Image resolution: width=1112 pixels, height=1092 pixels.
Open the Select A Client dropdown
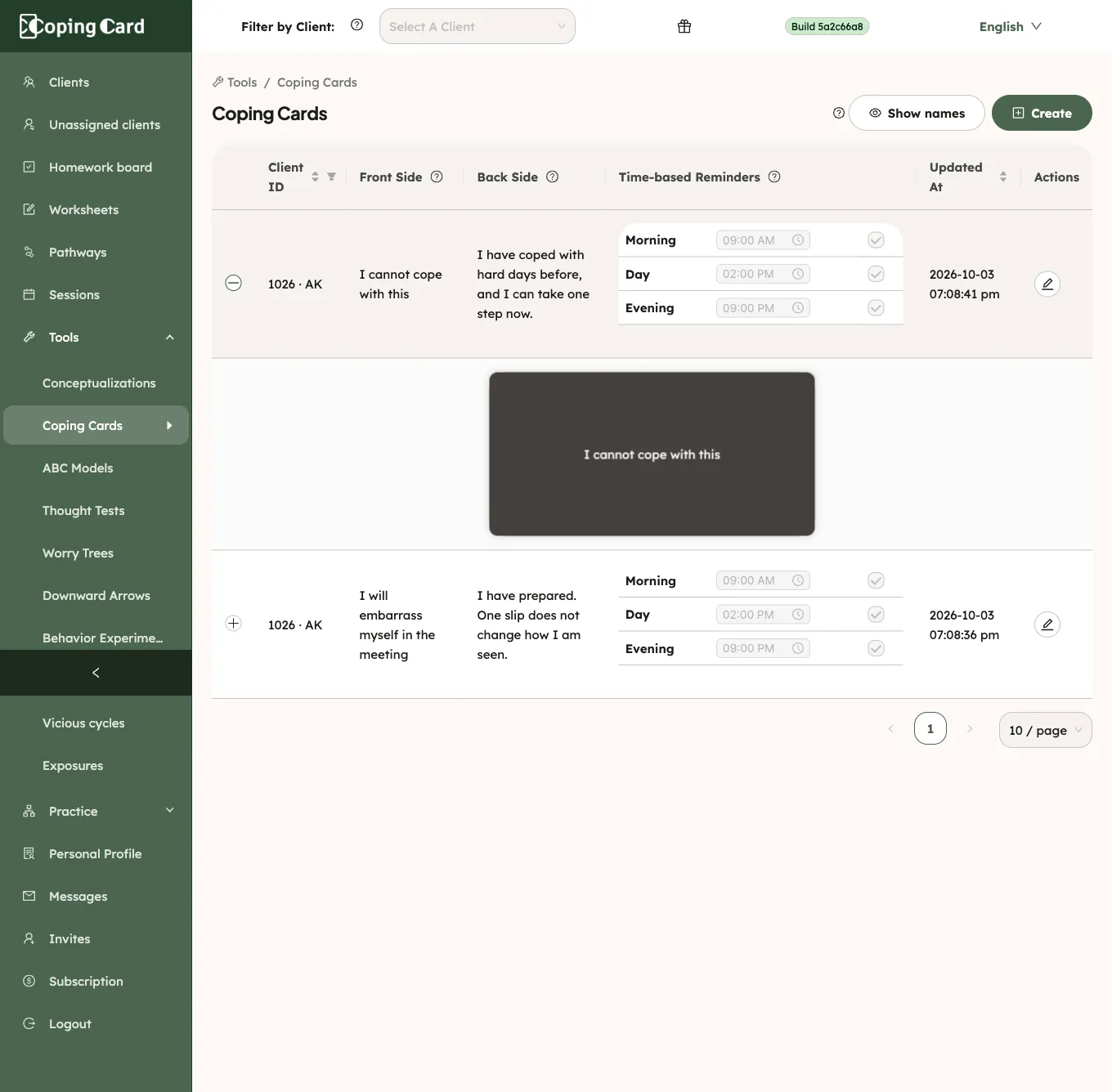pyautogui.click(x=478, y=26)
